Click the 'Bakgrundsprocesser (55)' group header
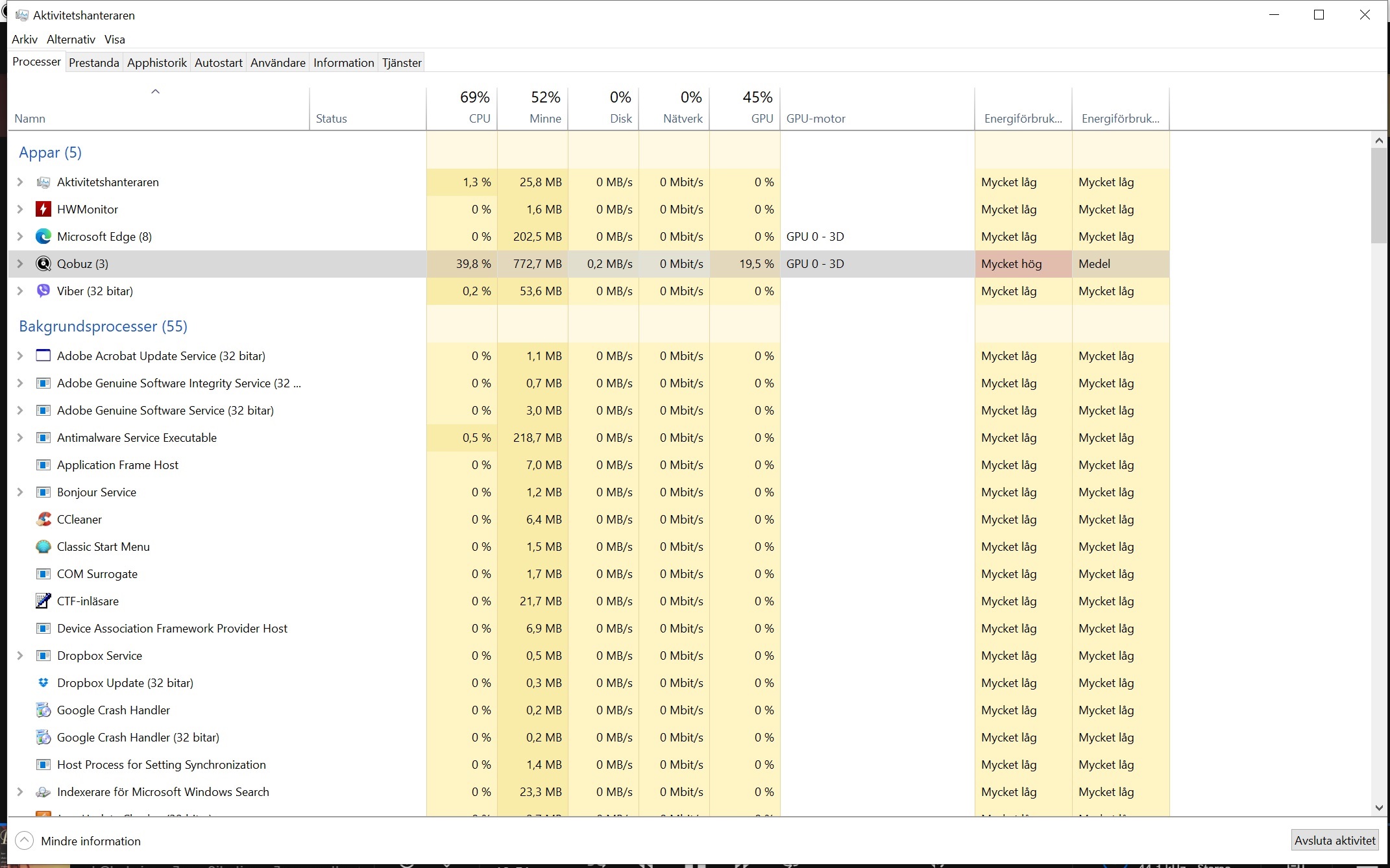The height and width of the screenshot is (868, 1390). click(x=103, y=326)
